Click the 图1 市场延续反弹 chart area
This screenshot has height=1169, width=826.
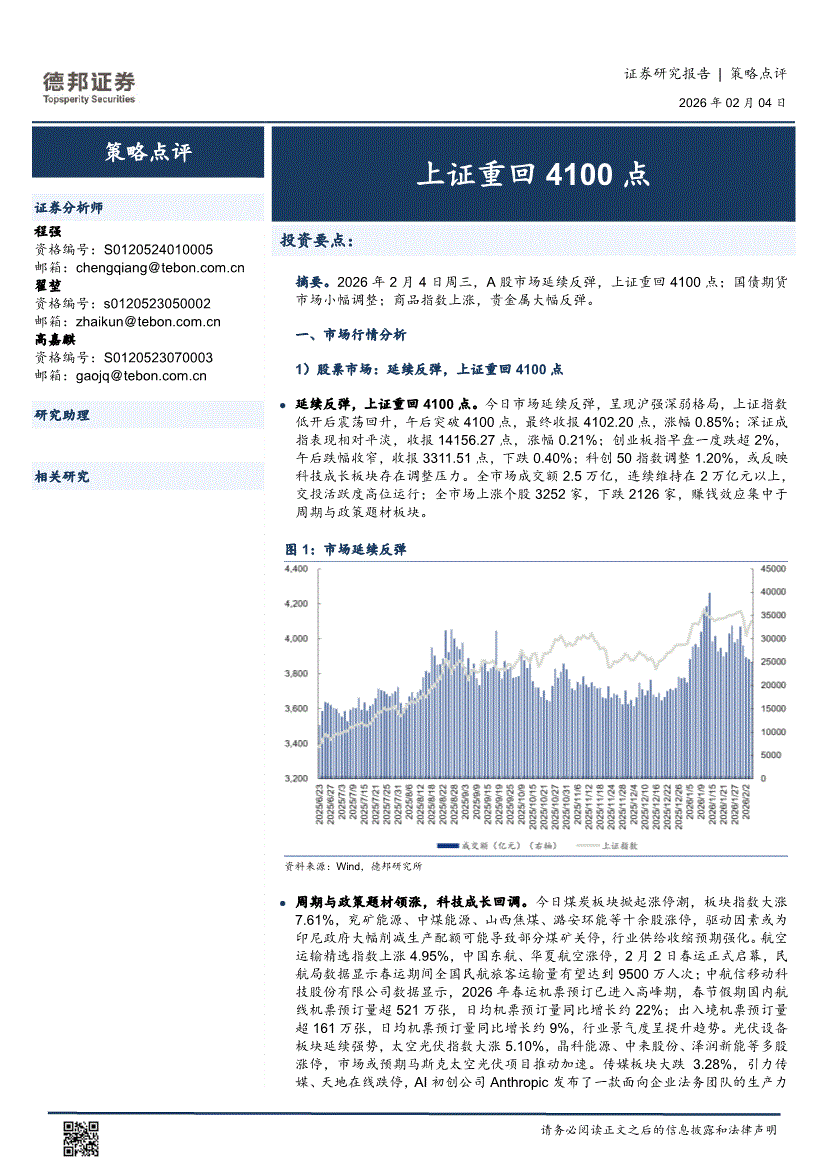coord(535,690)
